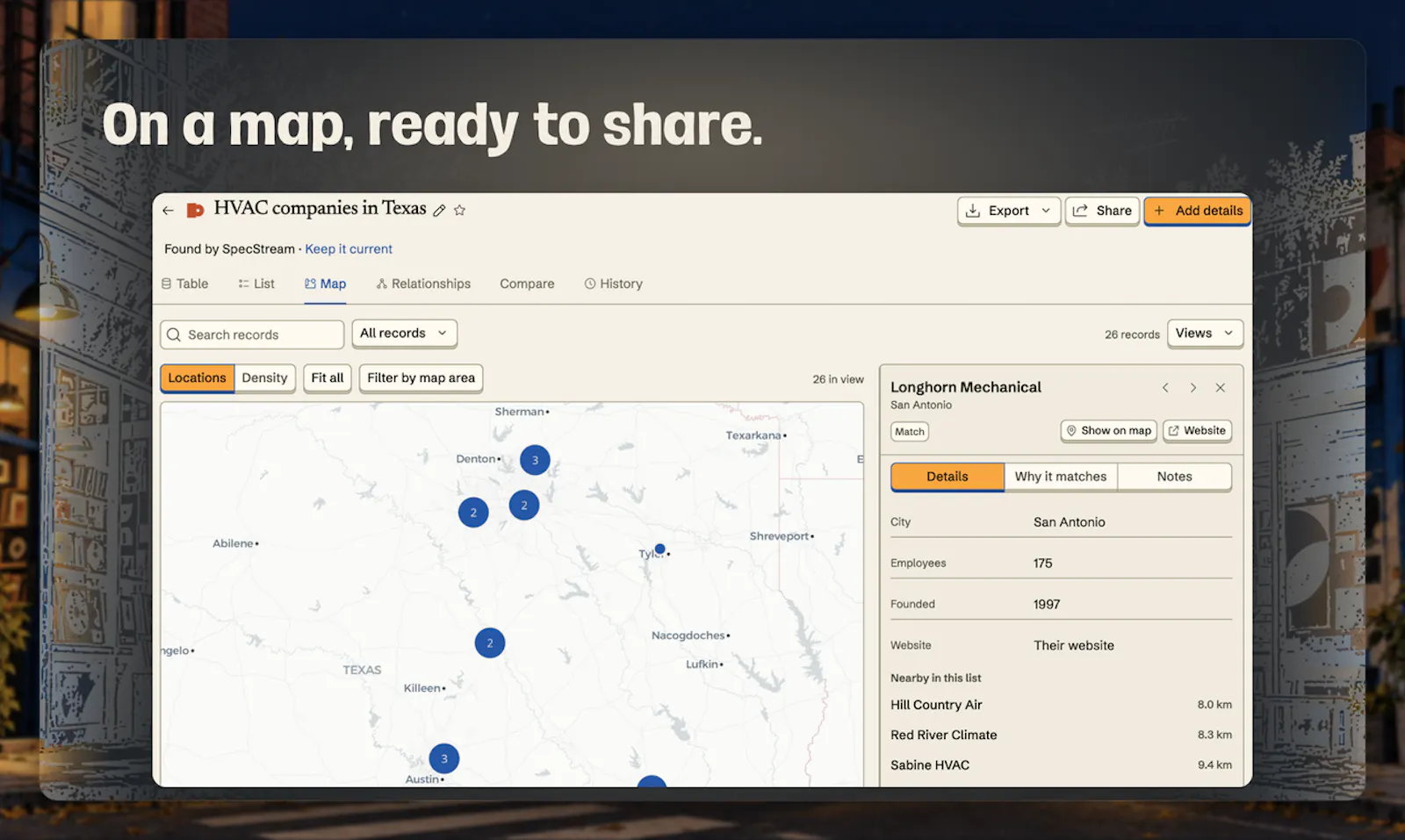Show next record with right chevron
Screen dimensions: 1405x840
click(1192, 388)
